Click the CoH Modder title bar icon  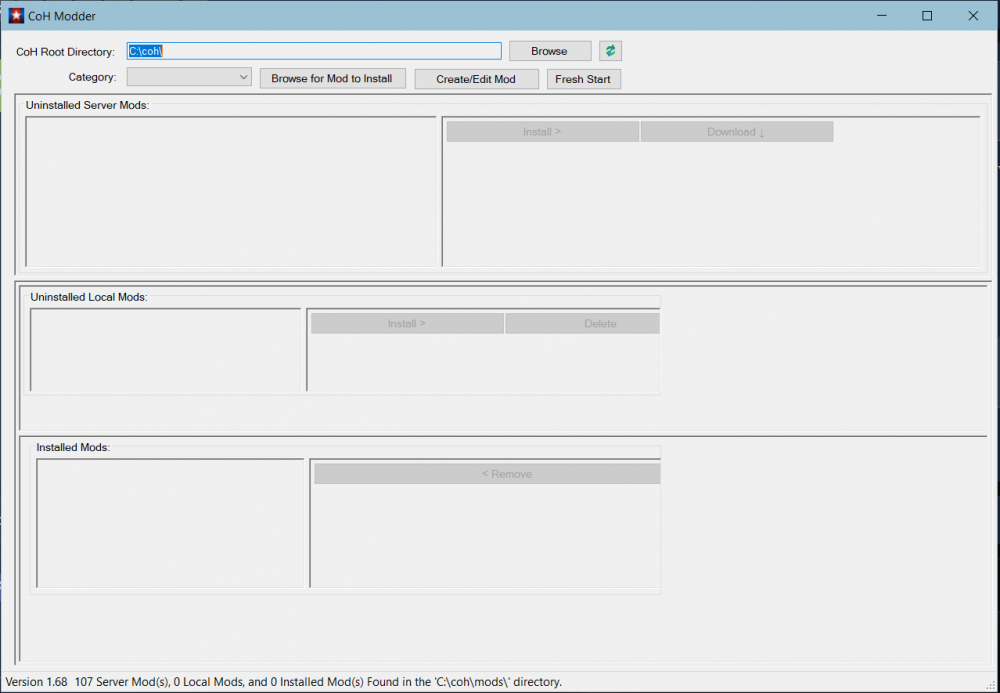pos(16,16)
